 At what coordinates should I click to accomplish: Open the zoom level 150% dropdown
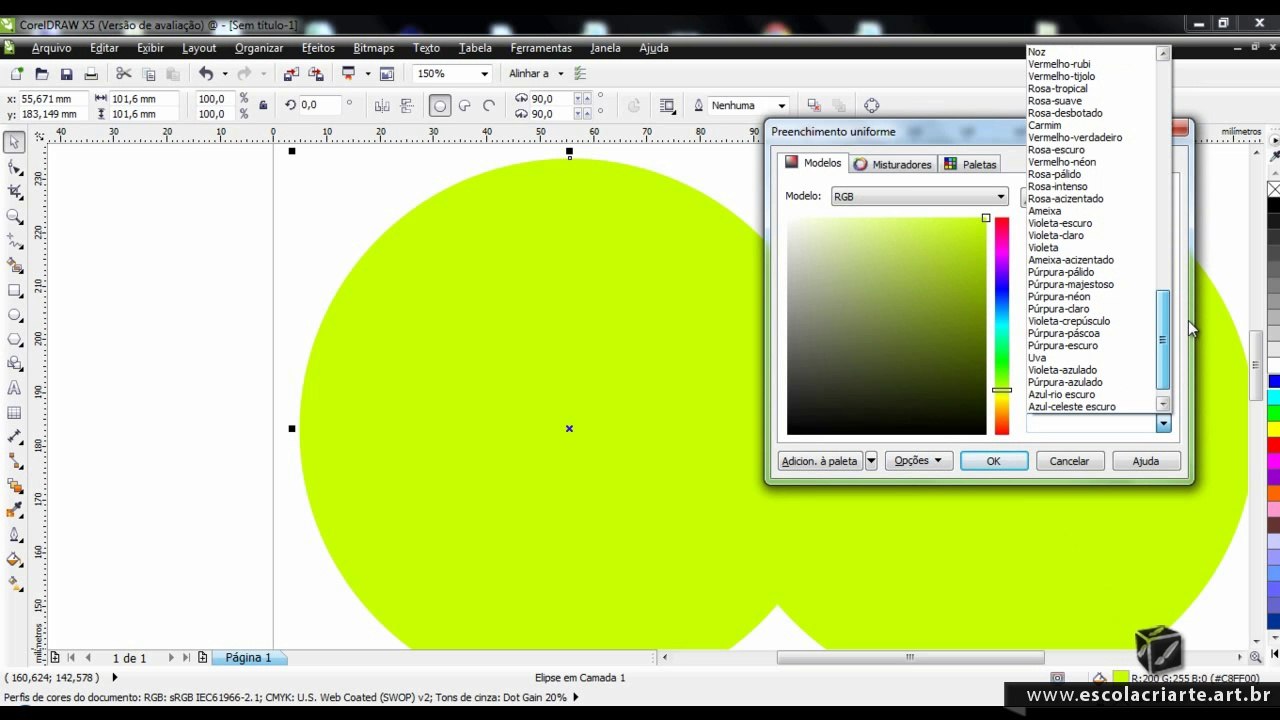(485, 74)
